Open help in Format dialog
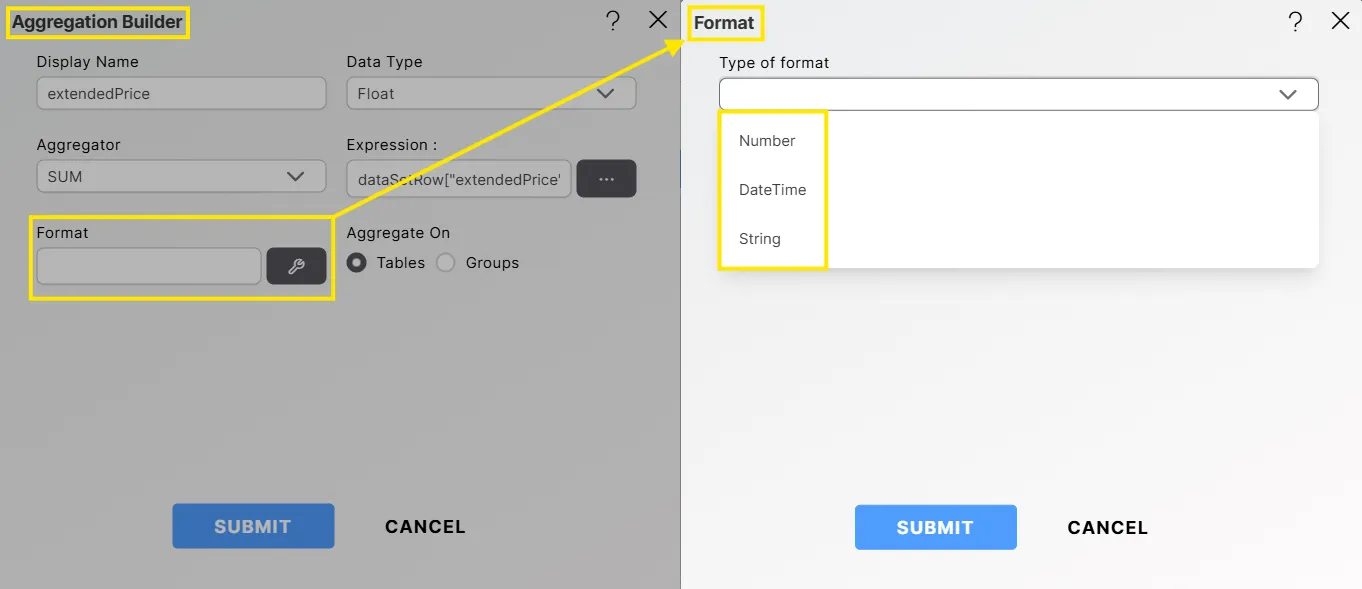Viewport: 1362px width, 589px height. tap(1295, 22)
